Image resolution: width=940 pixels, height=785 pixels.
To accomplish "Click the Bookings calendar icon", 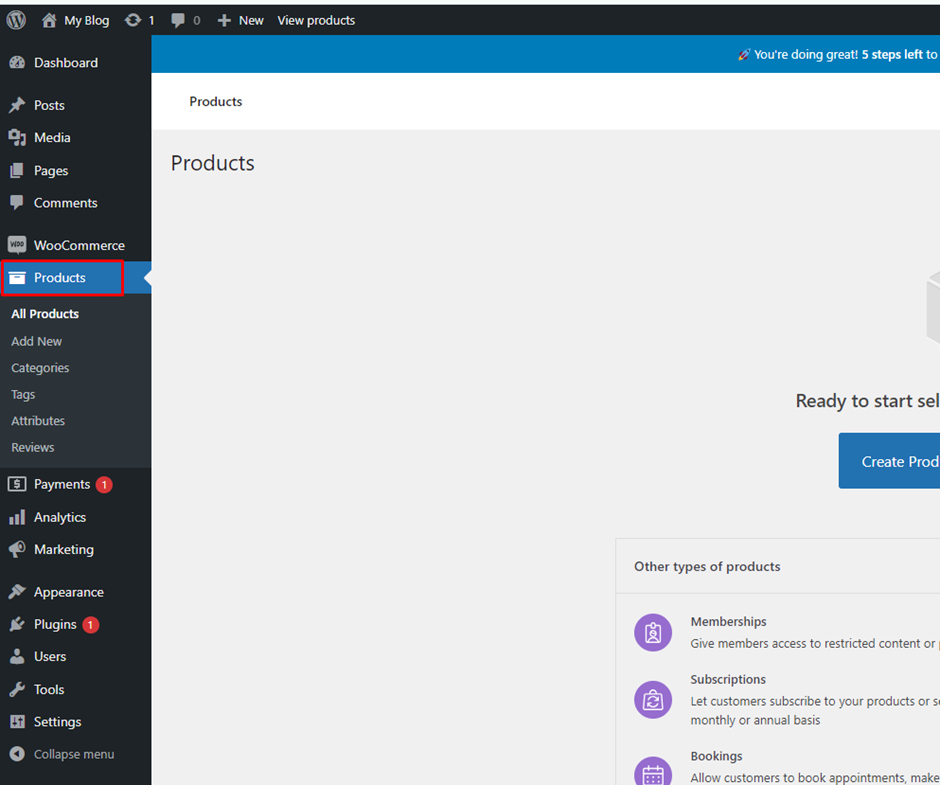I will tap(653, 770).
